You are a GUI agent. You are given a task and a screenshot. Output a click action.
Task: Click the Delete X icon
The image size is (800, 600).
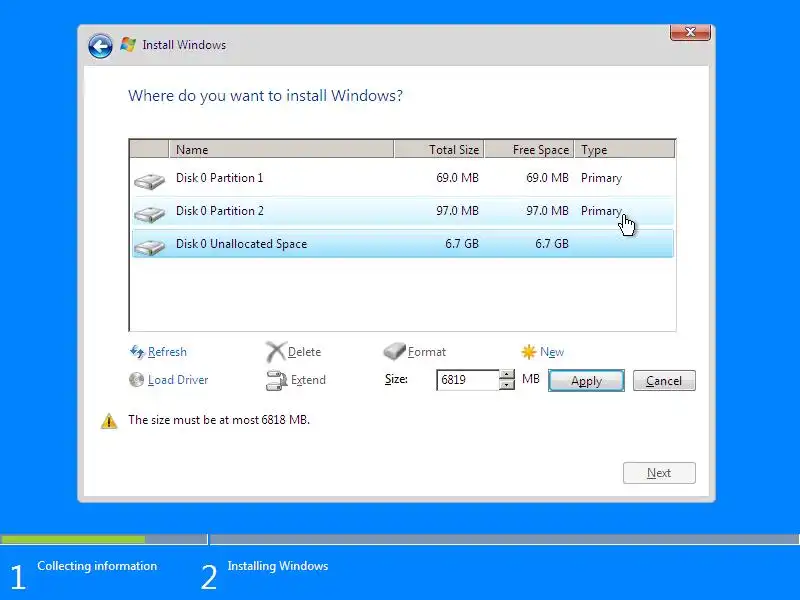(276, 352)
